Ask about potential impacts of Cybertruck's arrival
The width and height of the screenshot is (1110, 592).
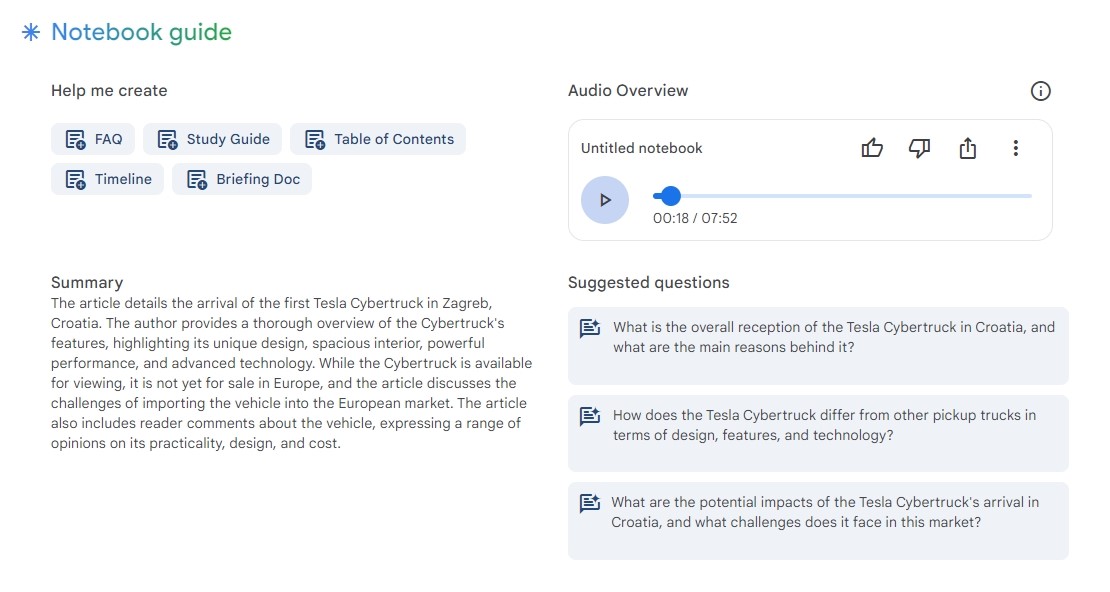coord(818,521)
